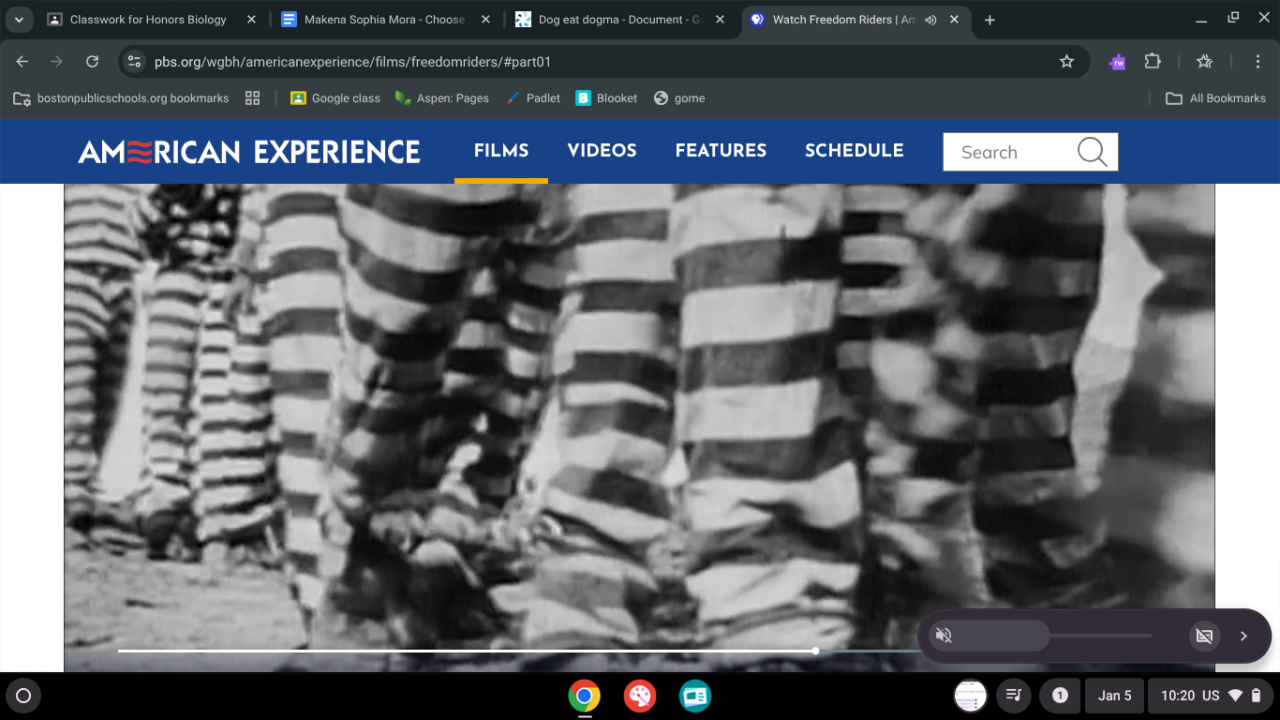Open the Padlet bookmark

tap(533, 98)
